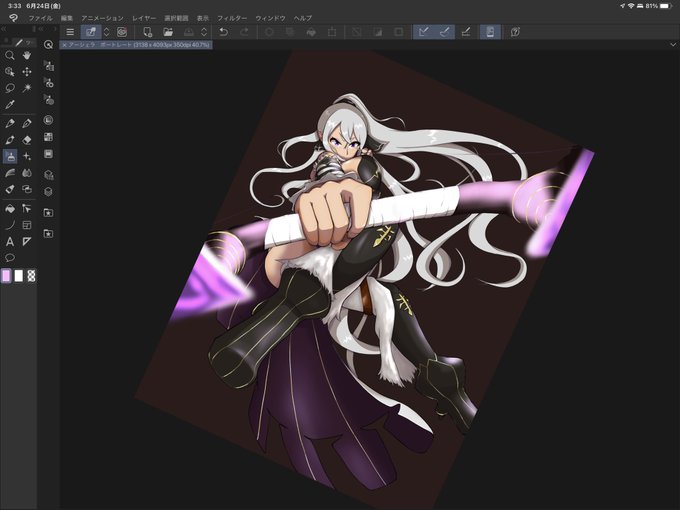Select the Auto select magic wand tool

27,88
